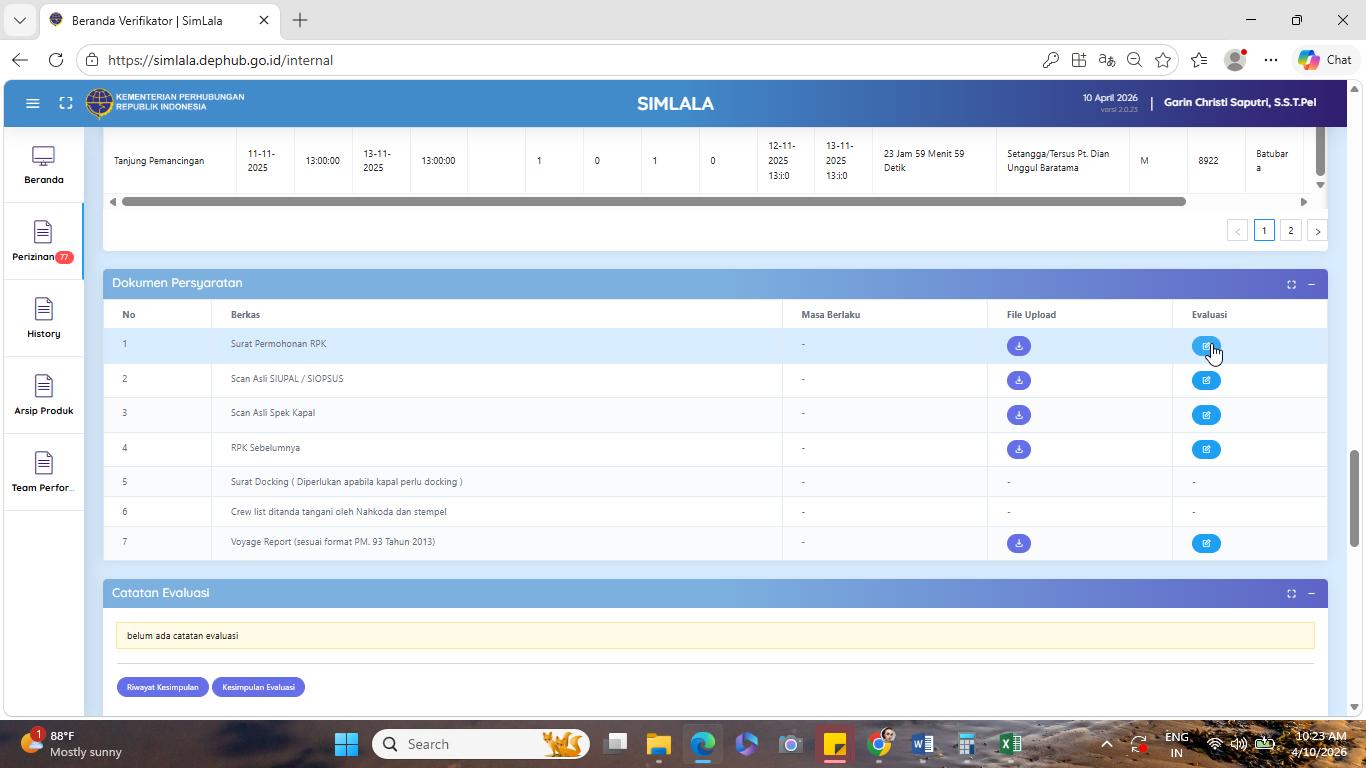Click the page vertical scrollbar thumb

pyautogui.click(x=1355, y=498)
